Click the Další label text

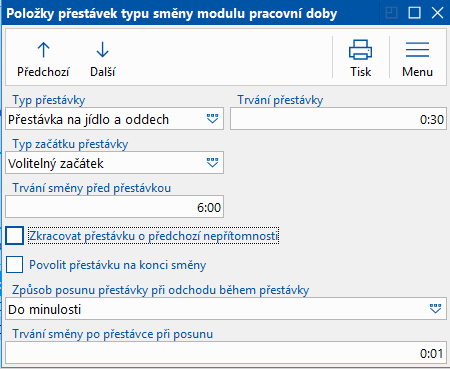click(x=103, y=72)
